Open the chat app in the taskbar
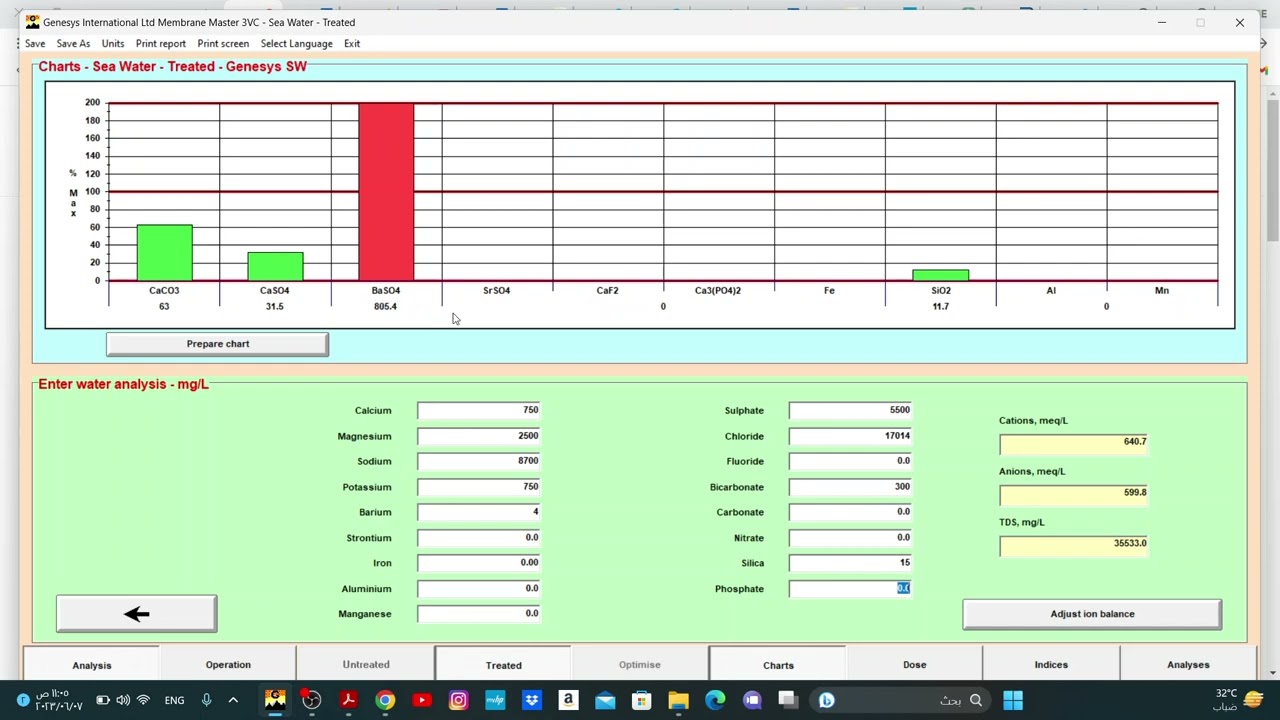 752,700
